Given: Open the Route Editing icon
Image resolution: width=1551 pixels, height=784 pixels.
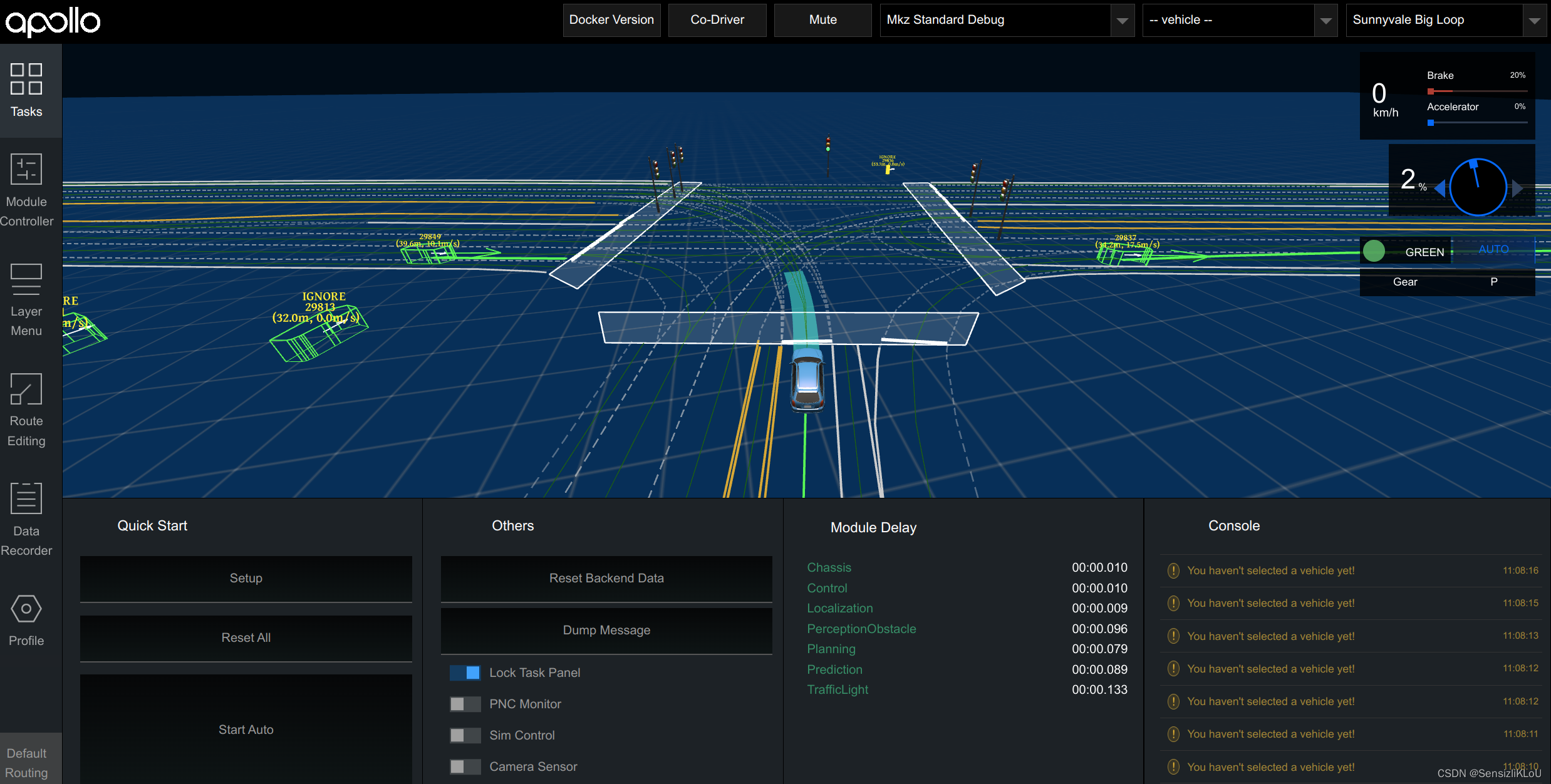Looking at the screenshot, I should [x=26, y=389].
